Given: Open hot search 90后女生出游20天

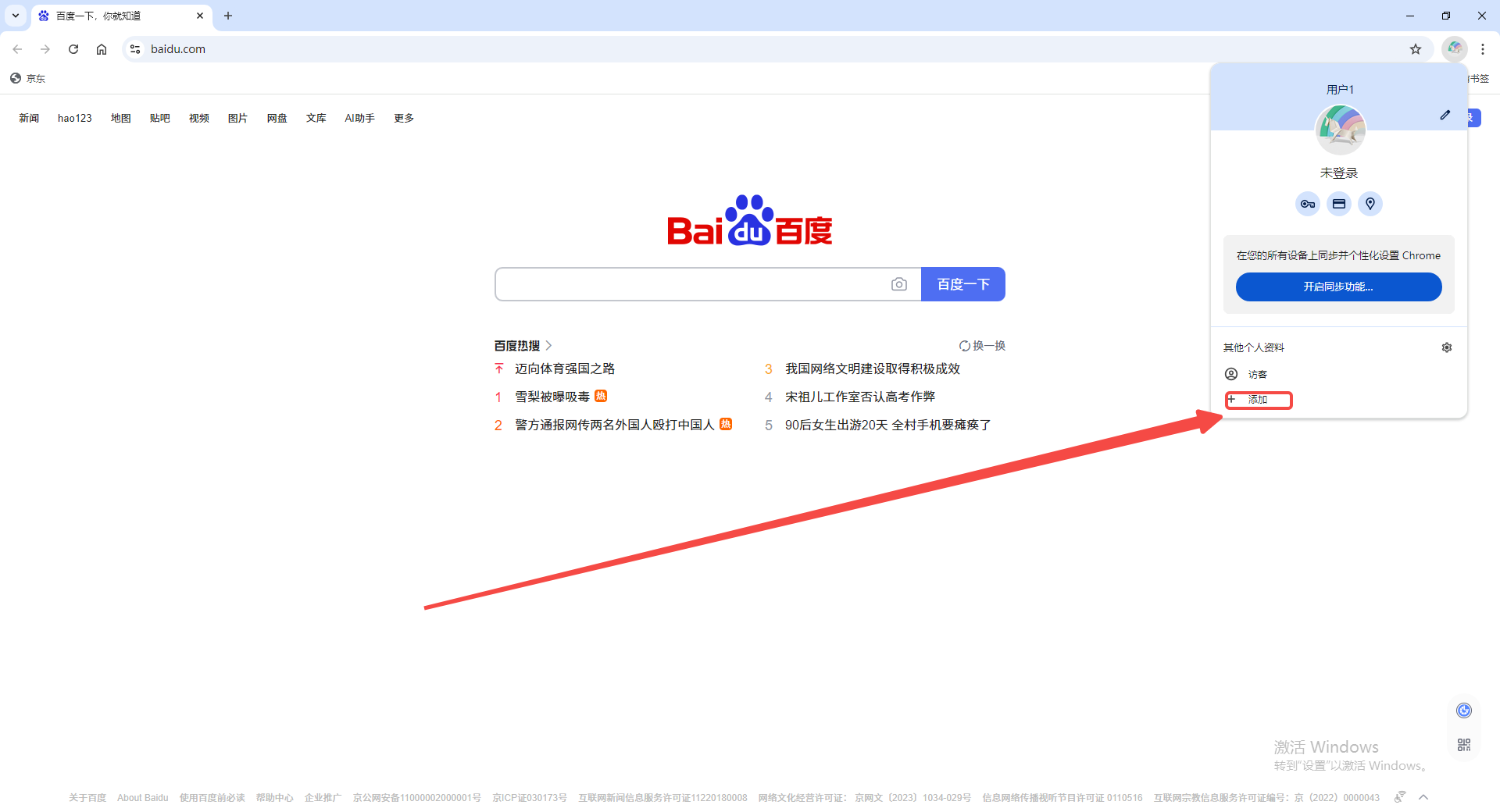Looking at the screenshot, I should tap(888, 425).
